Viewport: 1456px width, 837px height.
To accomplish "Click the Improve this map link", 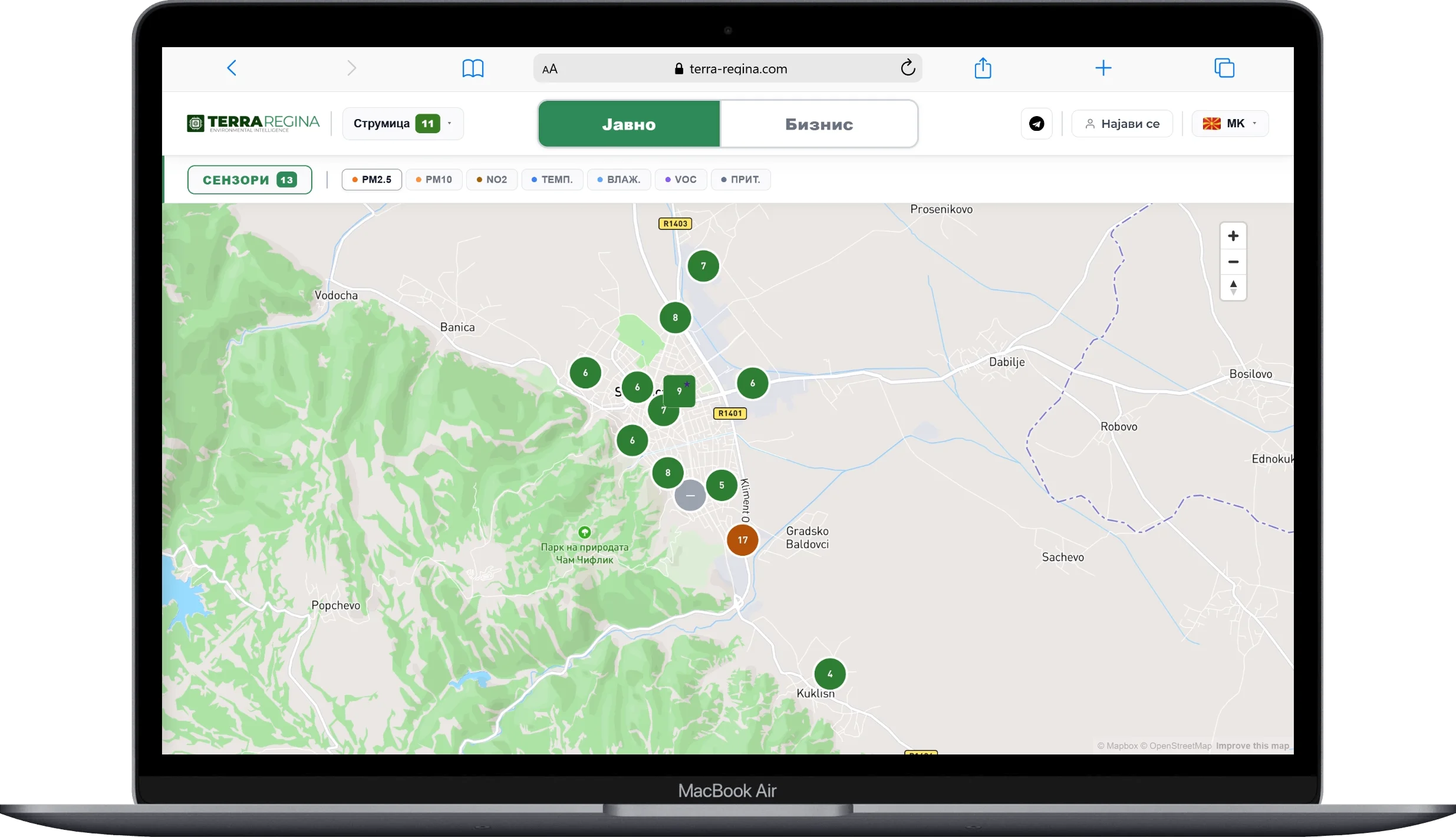I will [x=1253, y=746].
